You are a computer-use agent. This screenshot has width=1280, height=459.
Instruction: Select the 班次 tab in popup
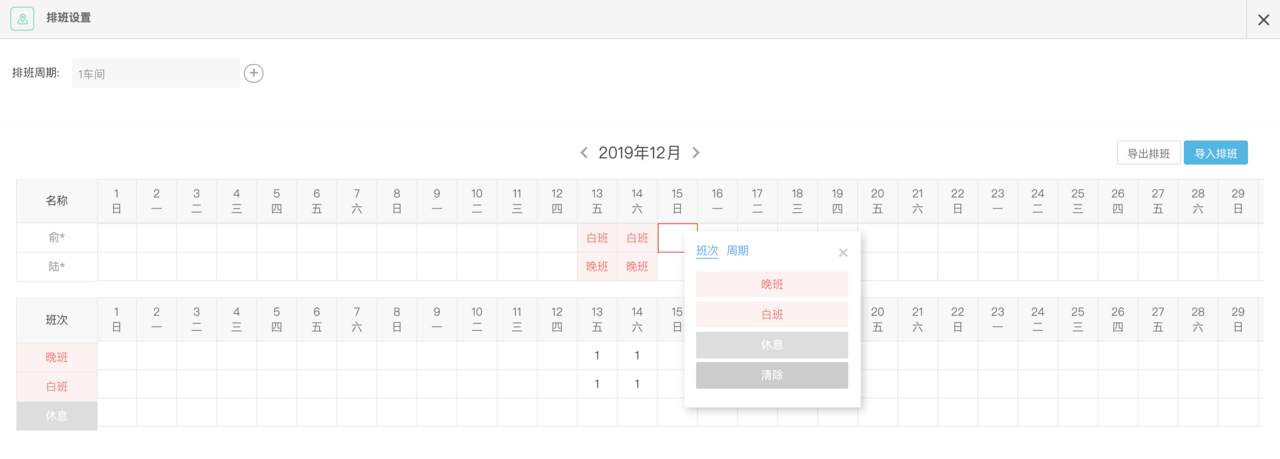(x=707, y=251)
